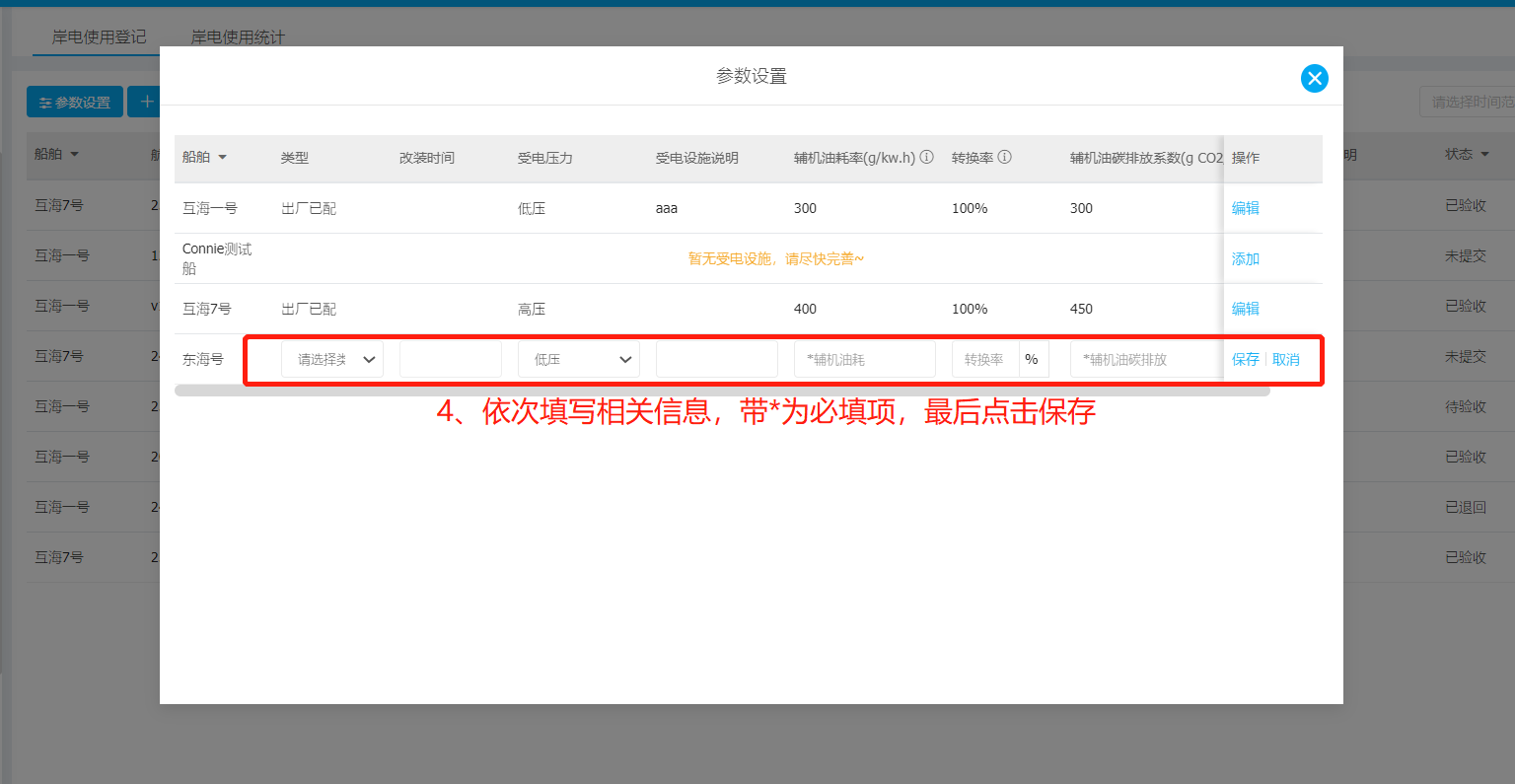The width and height of the screenshot is (1515, 784).
Task: Switch to 岸电使用统计 tab
Action: 238,36
